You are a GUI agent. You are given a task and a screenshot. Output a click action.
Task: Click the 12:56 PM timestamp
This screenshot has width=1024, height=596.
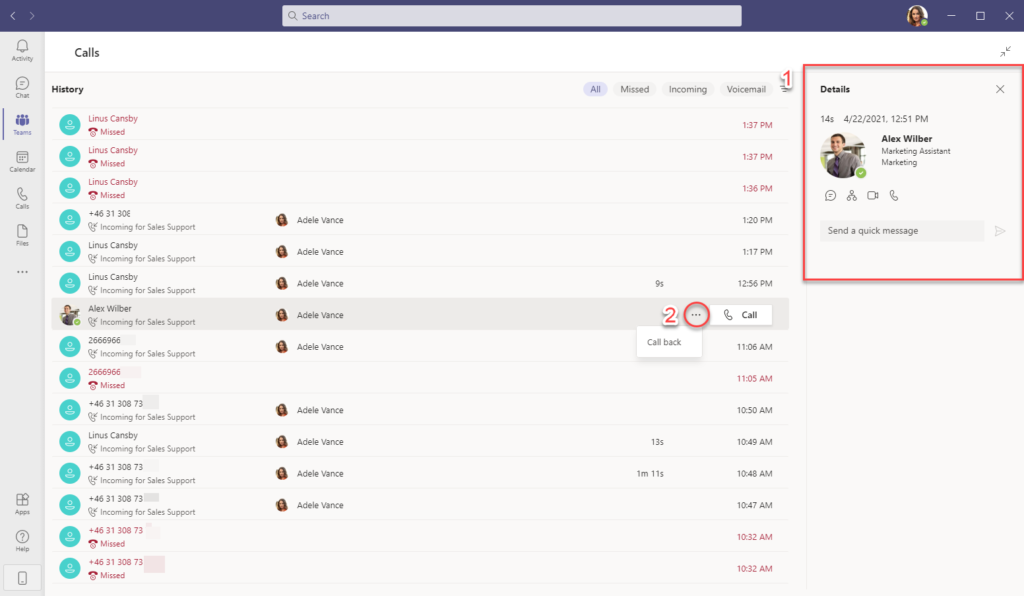(755, 283)
